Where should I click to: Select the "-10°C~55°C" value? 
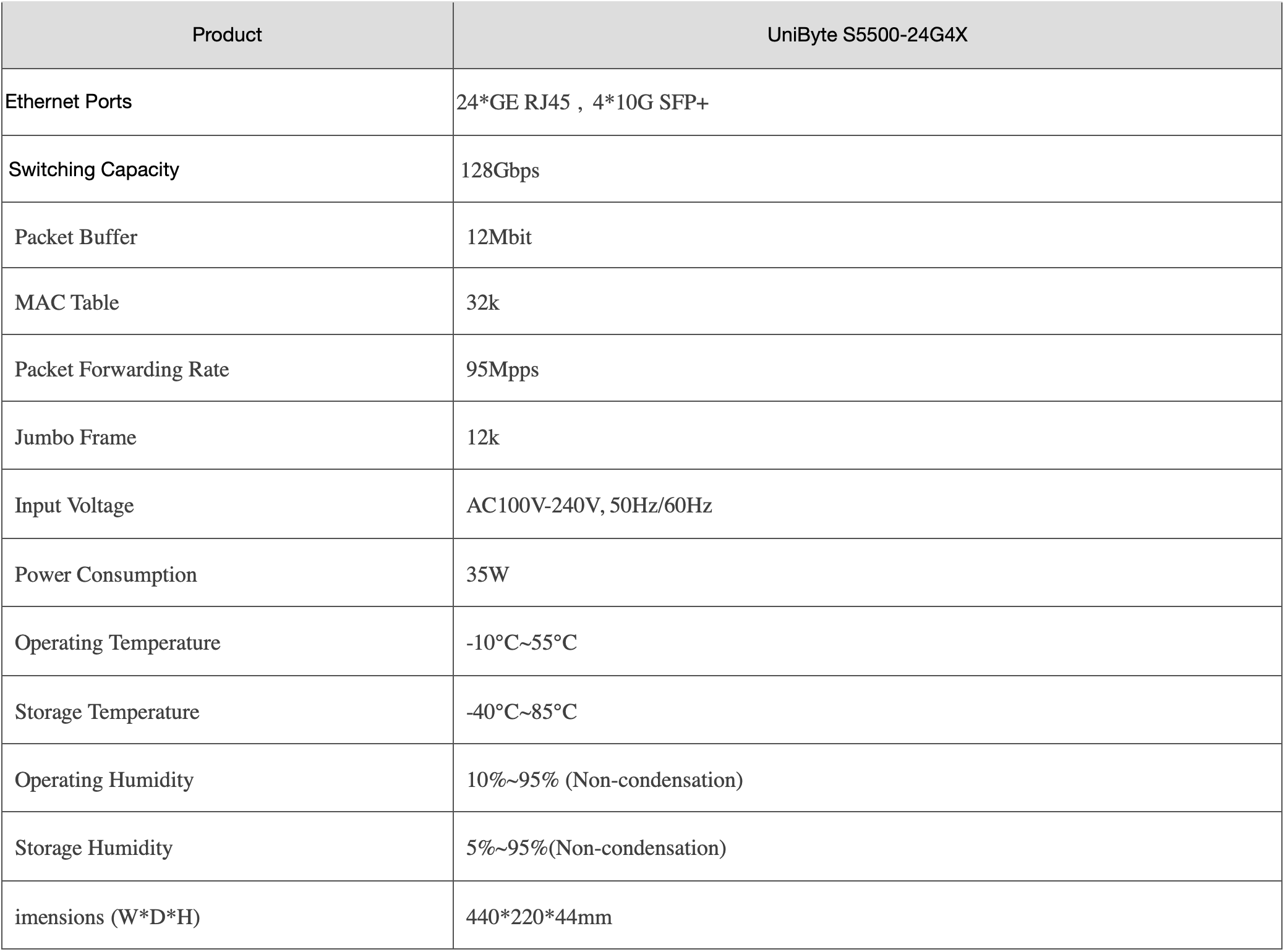521,642
